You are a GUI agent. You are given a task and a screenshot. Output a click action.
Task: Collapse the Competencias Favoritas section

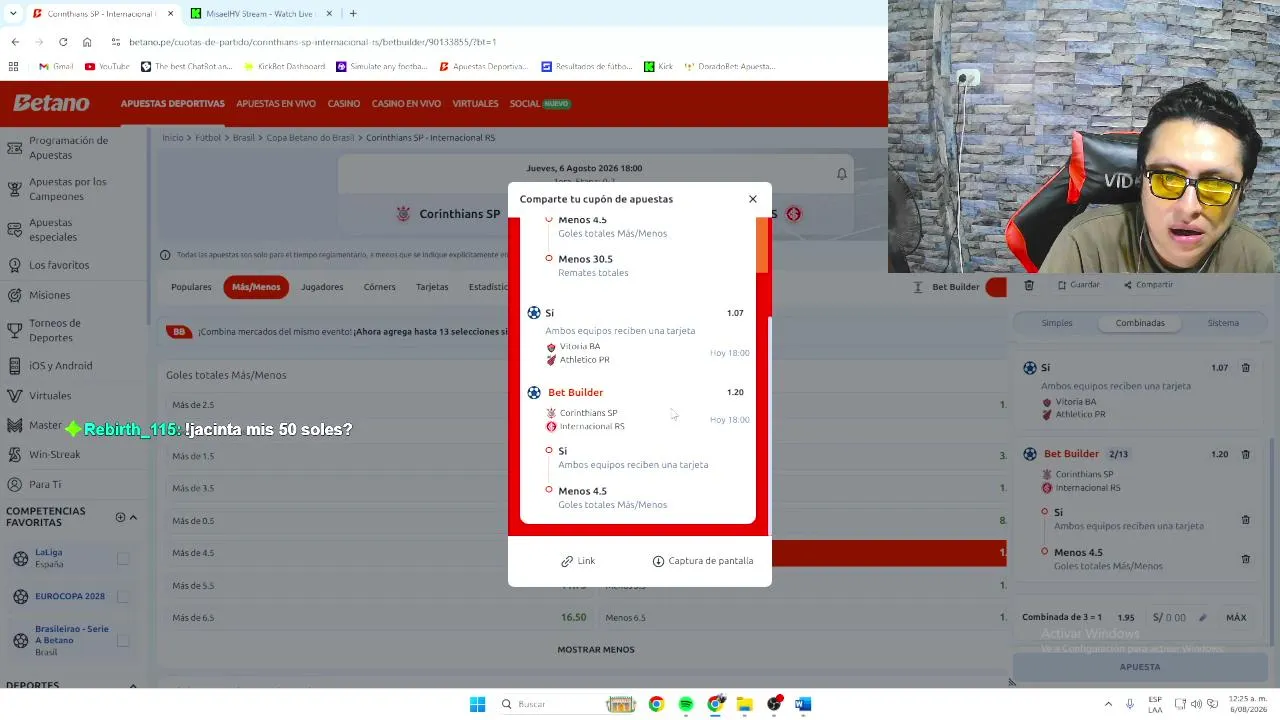coord(133,517)
